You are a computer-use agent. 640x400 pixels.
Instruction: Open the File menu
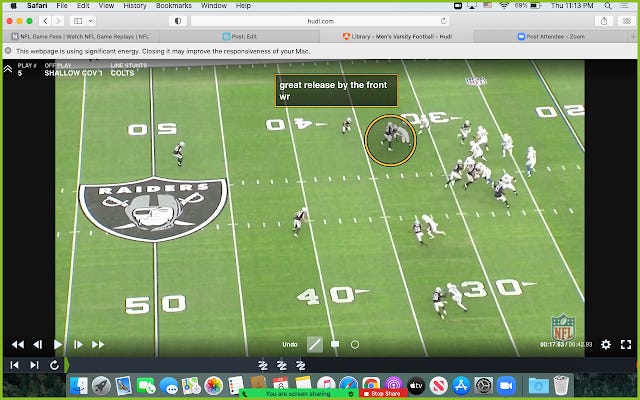click(x=62, y=6)
